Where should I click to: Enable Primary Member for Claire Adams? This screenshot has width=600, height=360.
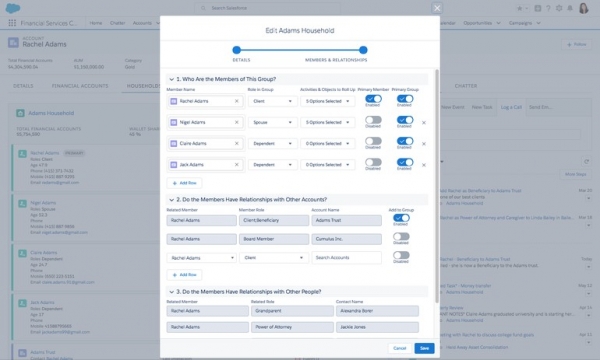[373, 141]
